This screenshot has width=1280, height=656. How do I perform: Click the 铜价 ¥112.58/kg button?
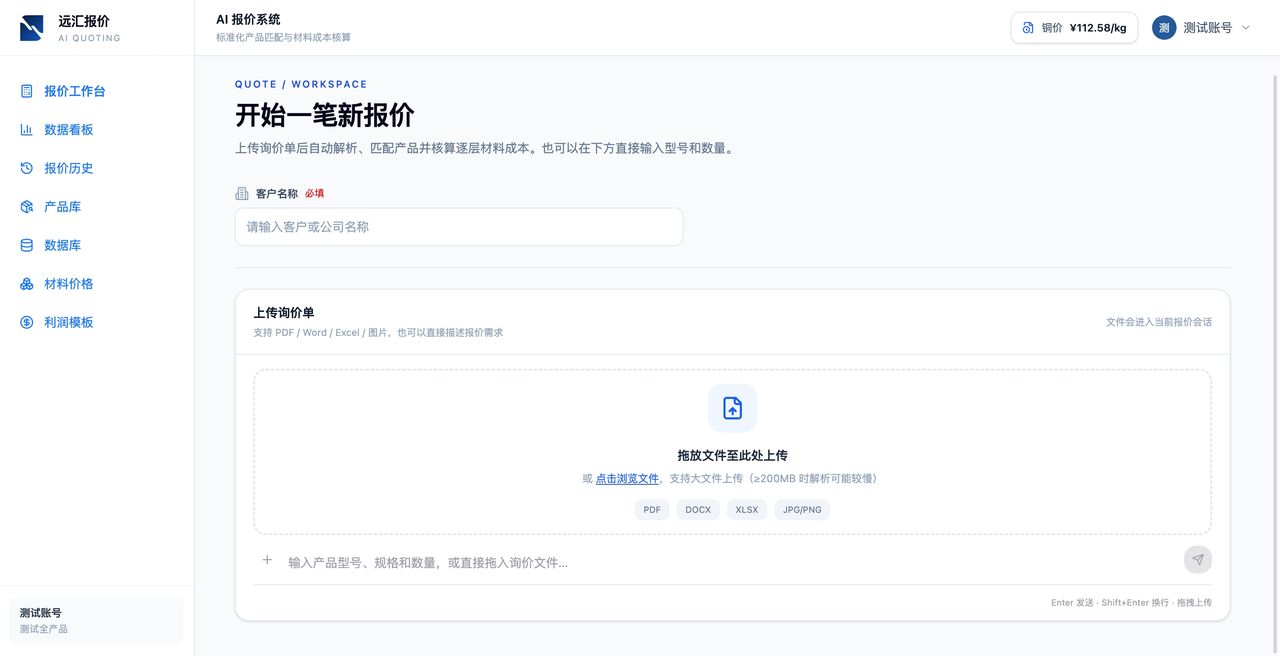[1074, 28]
